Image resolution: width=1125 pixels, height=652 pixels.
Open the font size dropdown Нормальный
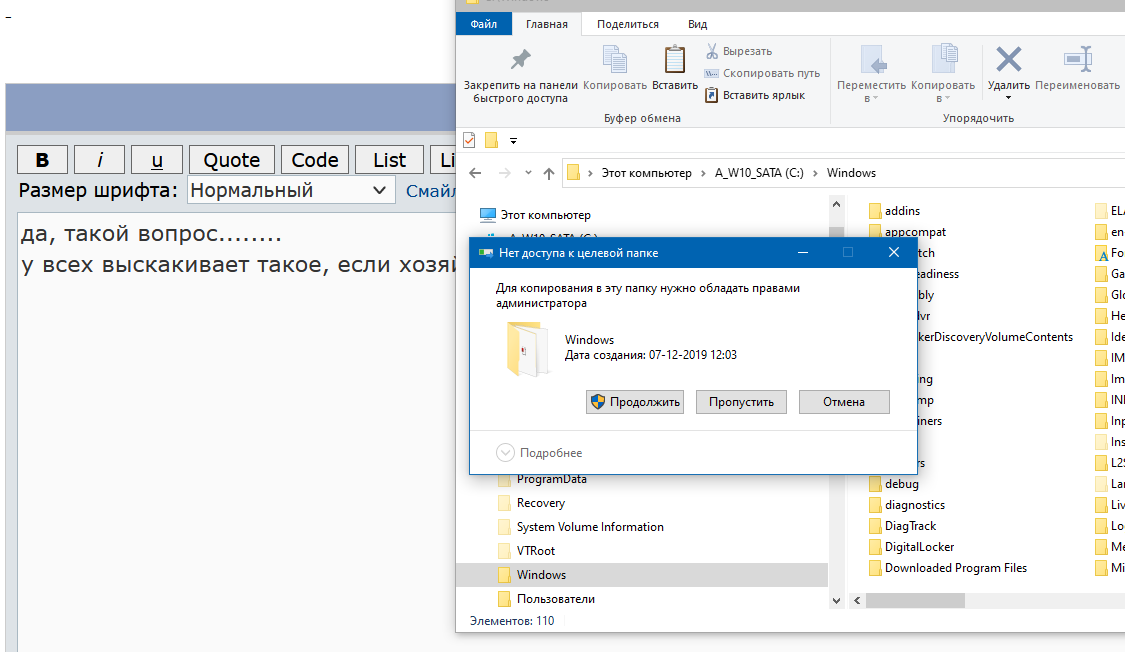pyautogui.click(x=291, y=190)
